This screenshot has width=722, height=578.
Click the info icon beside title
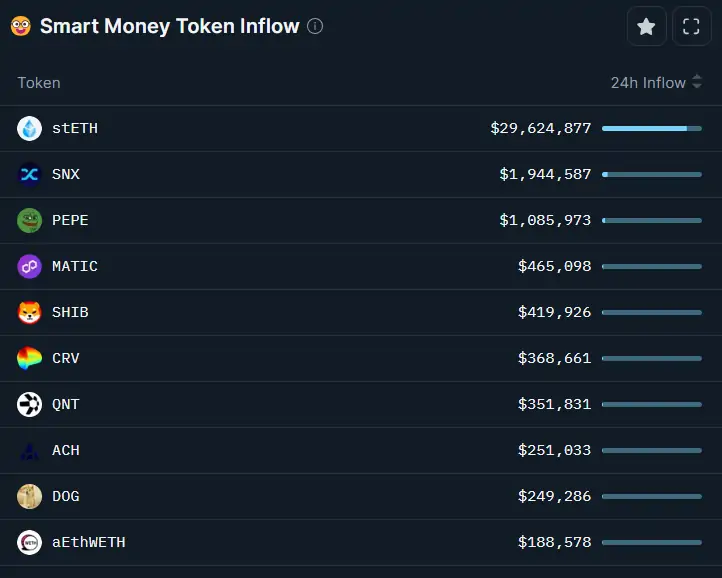coord(315,26)
